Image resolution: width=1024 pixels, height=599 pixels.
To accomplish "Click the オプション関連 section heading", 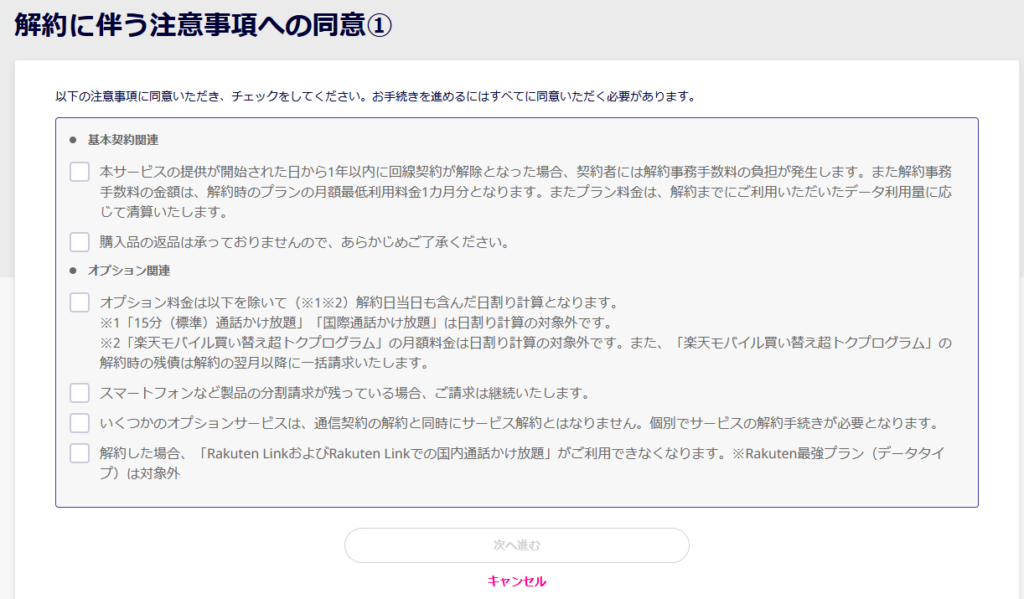I will 129,270.
